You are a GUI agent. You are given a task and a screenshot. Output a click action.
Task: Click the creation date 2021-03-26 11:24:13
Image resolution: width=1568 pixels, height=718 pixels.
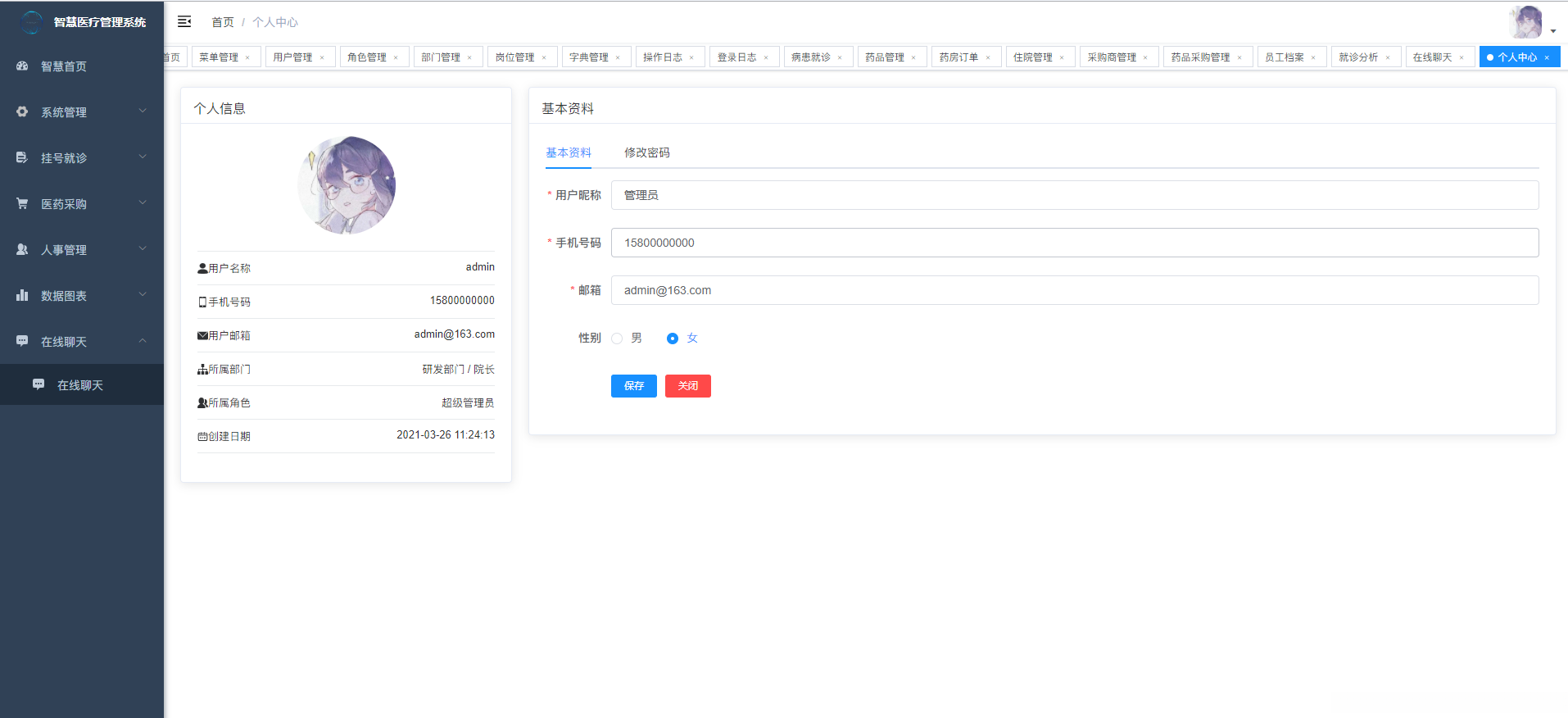(446, 435)
